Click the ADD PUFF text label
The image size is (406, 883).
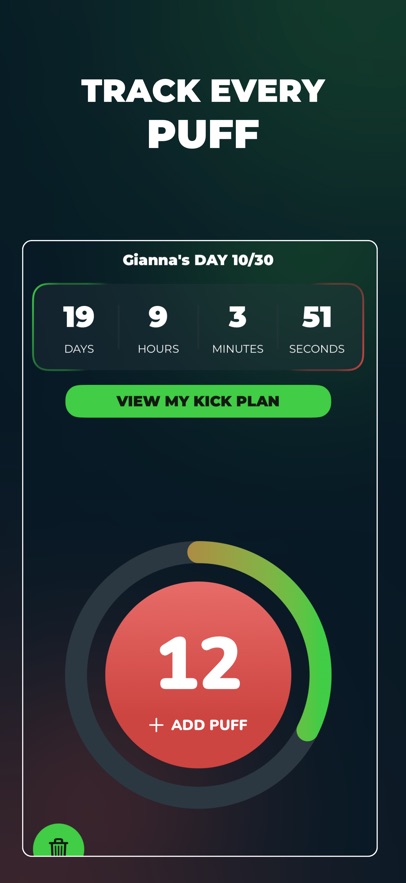209,725
